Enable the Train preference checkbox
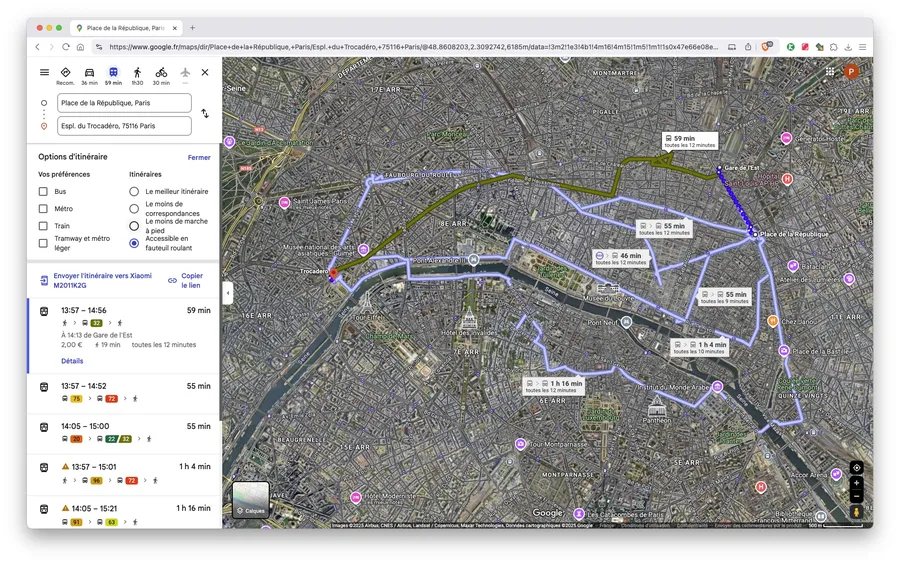This screenshot has height=564, width=900. click(x=43, y=226)
